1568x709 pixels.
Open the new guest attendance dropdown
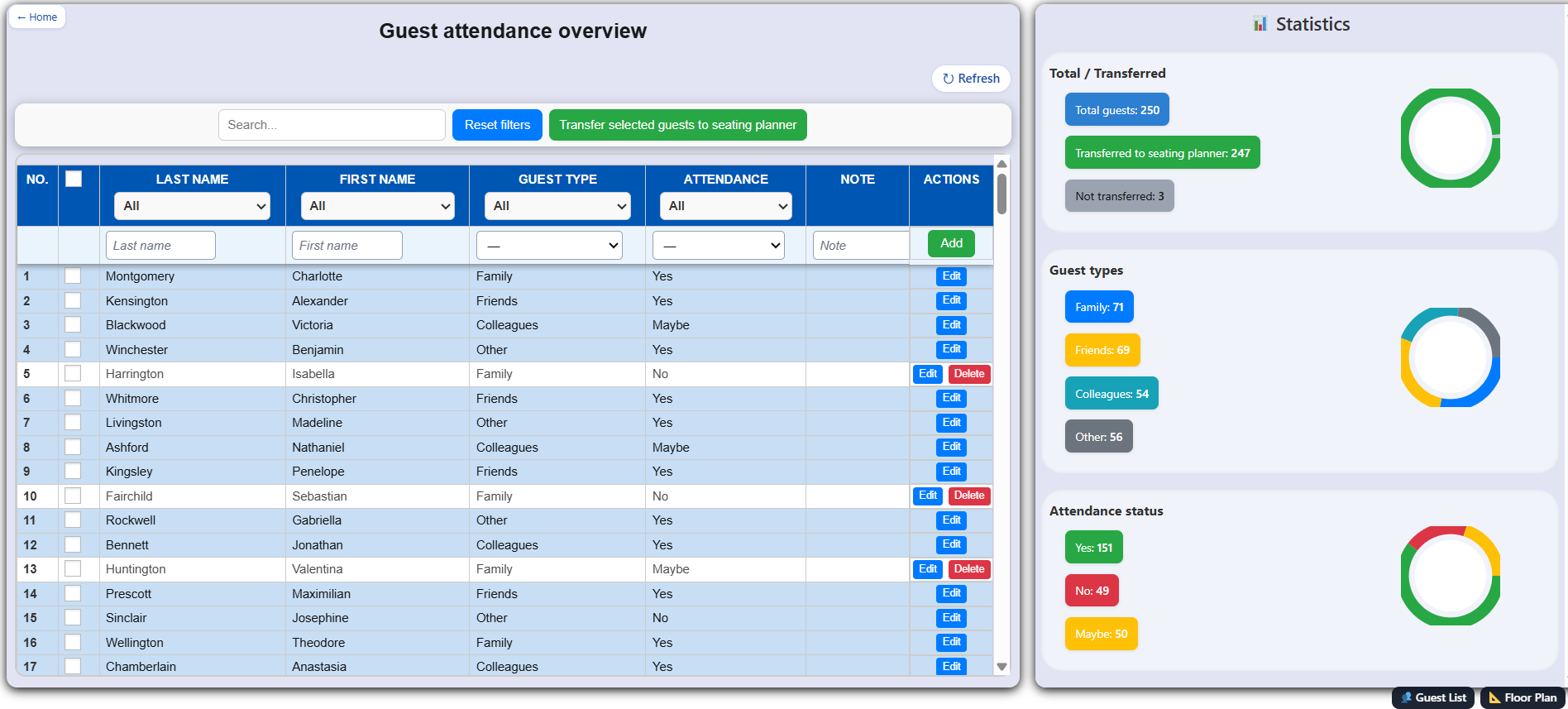(719, 245)
